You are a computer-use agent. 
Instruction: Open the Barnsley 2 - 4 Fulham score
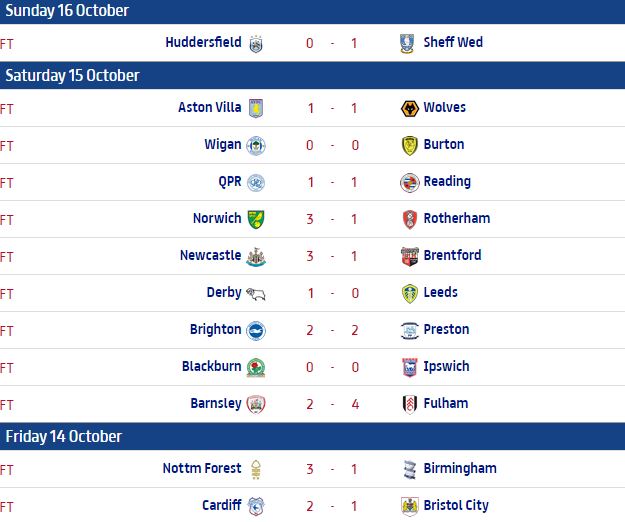pyautogui.click(x=332, y=404)
